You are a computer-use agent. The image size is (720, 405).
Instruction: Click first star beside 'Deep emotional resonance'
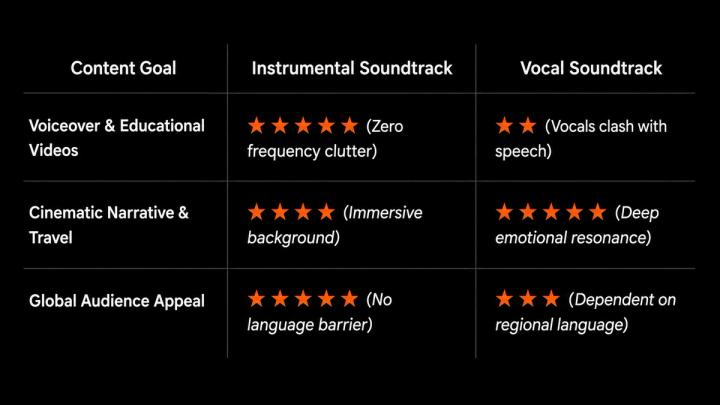point(504,212)
